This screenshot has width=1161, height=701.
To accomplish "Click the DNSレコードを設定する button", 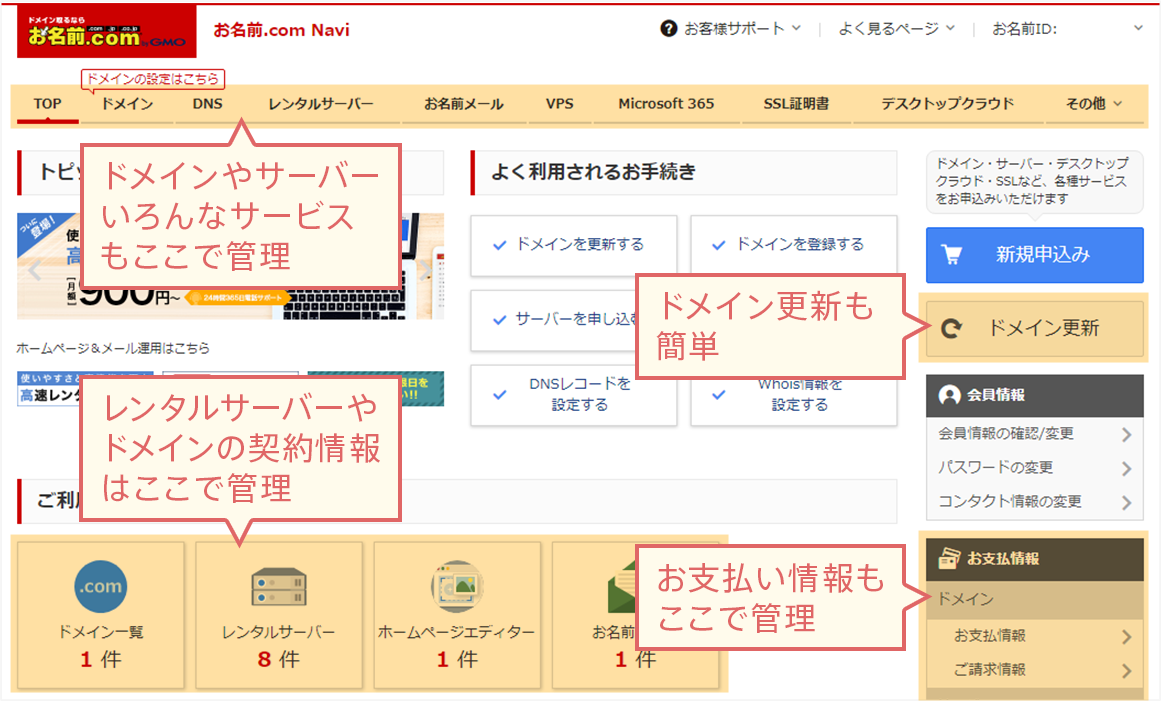I will click(574, 395).
